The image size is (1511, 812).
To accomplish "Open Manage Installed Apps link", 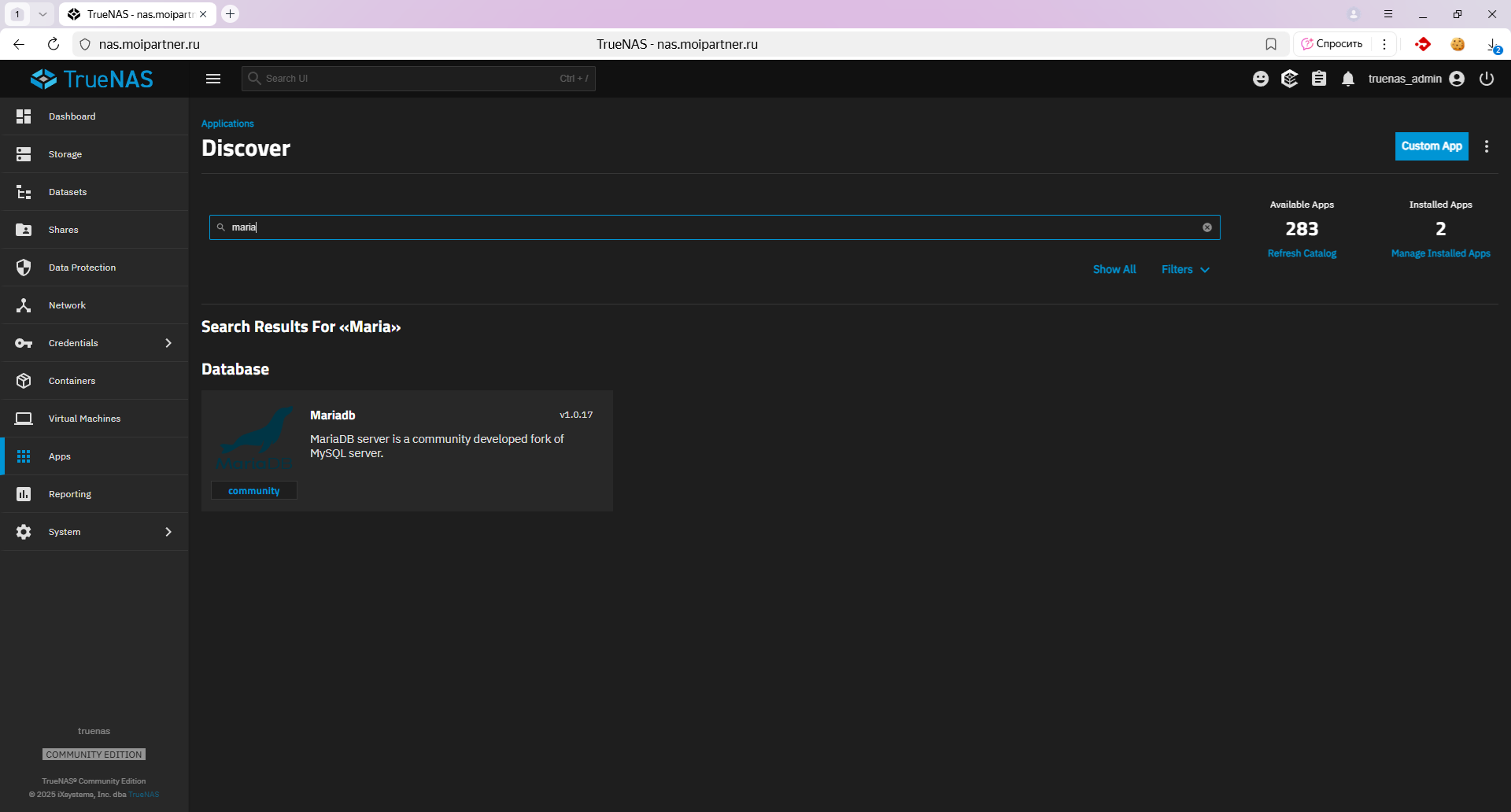I will (x=1440, y=253).
